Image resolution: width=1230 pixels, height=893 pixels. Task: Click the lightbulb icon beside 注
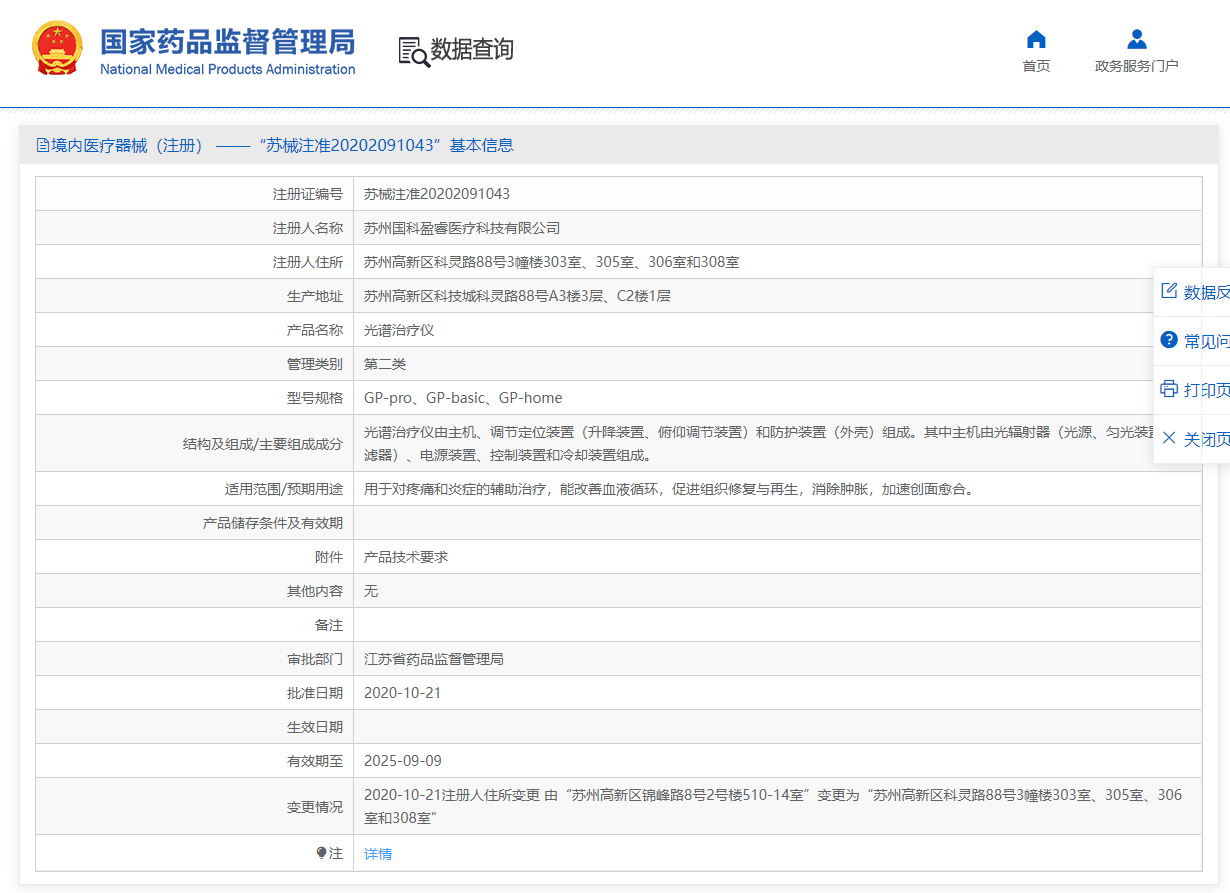(322, 853)
